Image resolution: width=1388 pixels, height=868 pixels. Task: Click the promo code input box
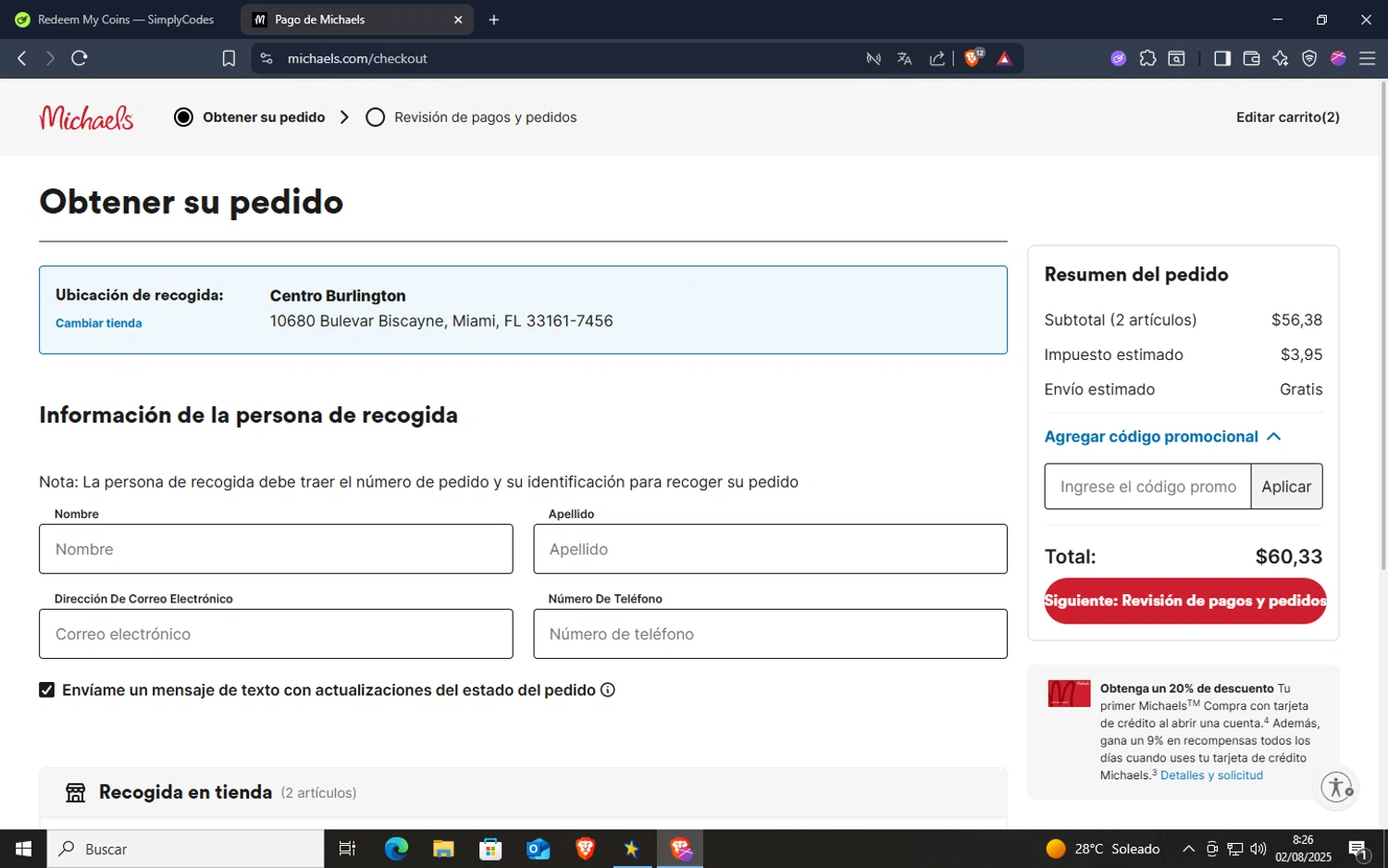tap(1147, 487)
